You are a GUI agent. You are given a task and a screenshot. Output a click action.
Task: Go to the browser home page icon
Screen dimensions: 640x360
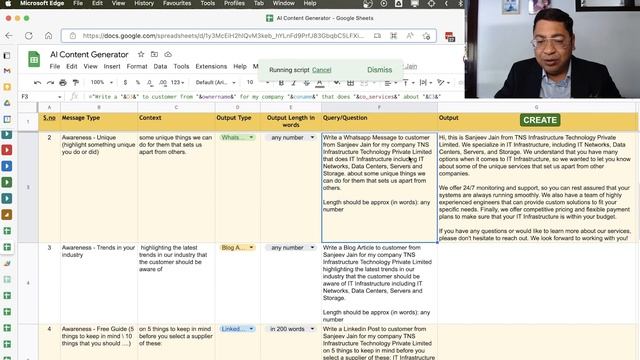point(48,36)
